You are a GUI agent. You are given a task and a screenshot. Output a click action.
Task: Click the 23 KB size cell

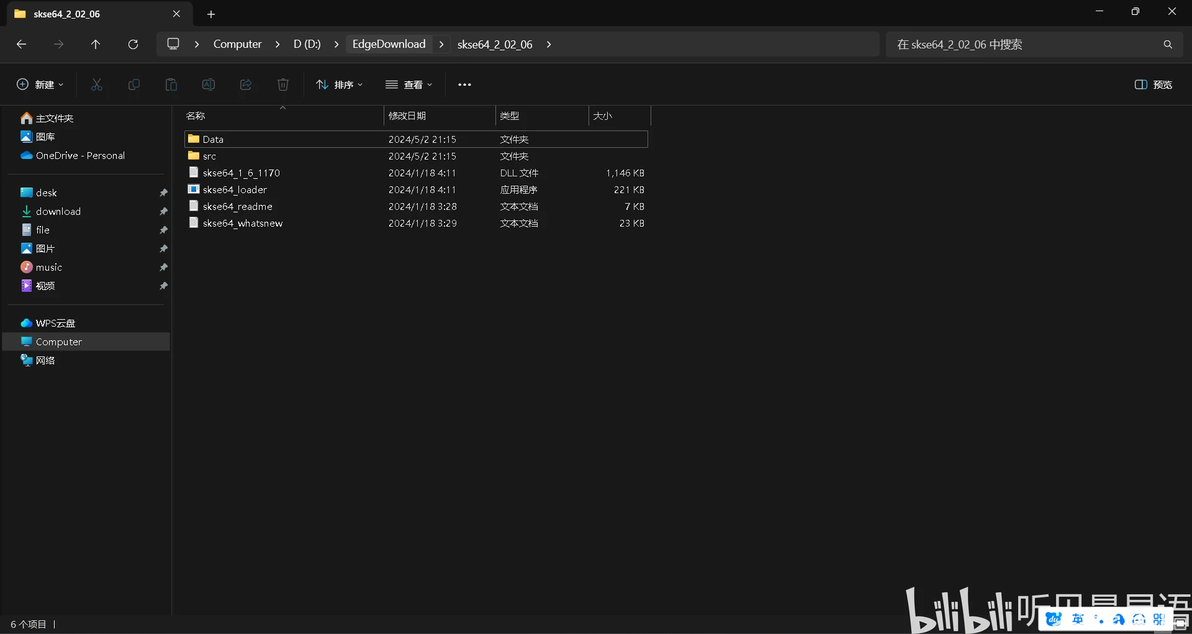(632, 223)
